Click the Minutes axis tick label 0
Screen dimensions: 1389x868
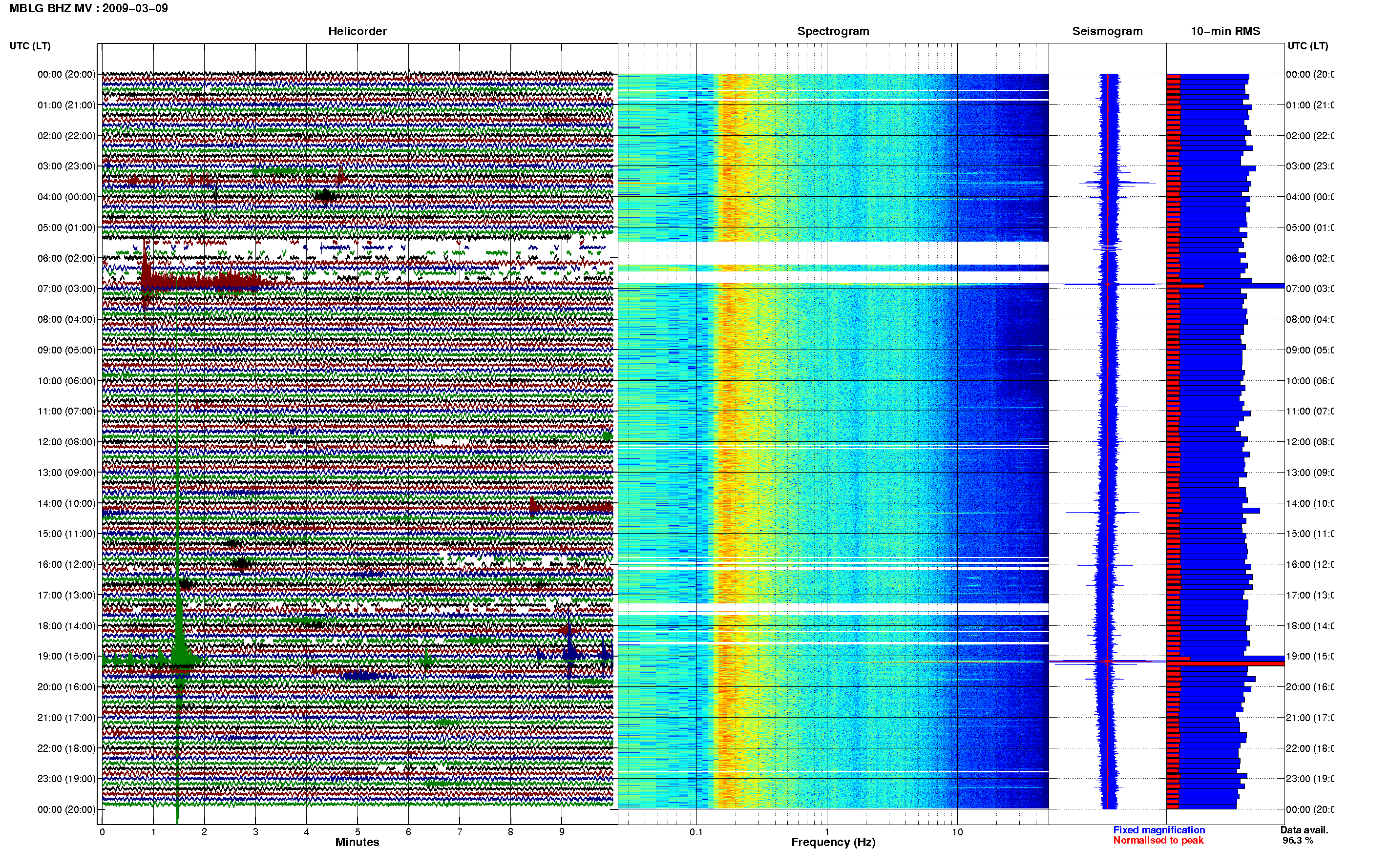(102, 832)
